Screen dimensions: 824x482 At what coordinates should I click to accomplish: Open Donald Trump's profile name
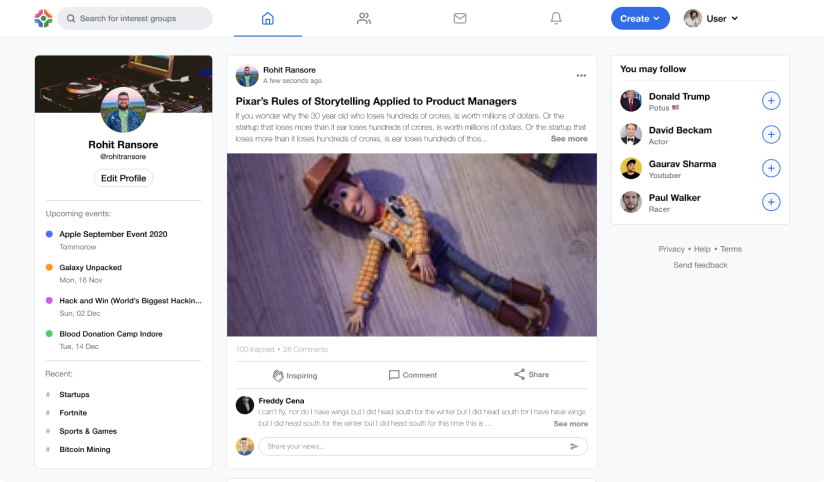click(679, 96)
